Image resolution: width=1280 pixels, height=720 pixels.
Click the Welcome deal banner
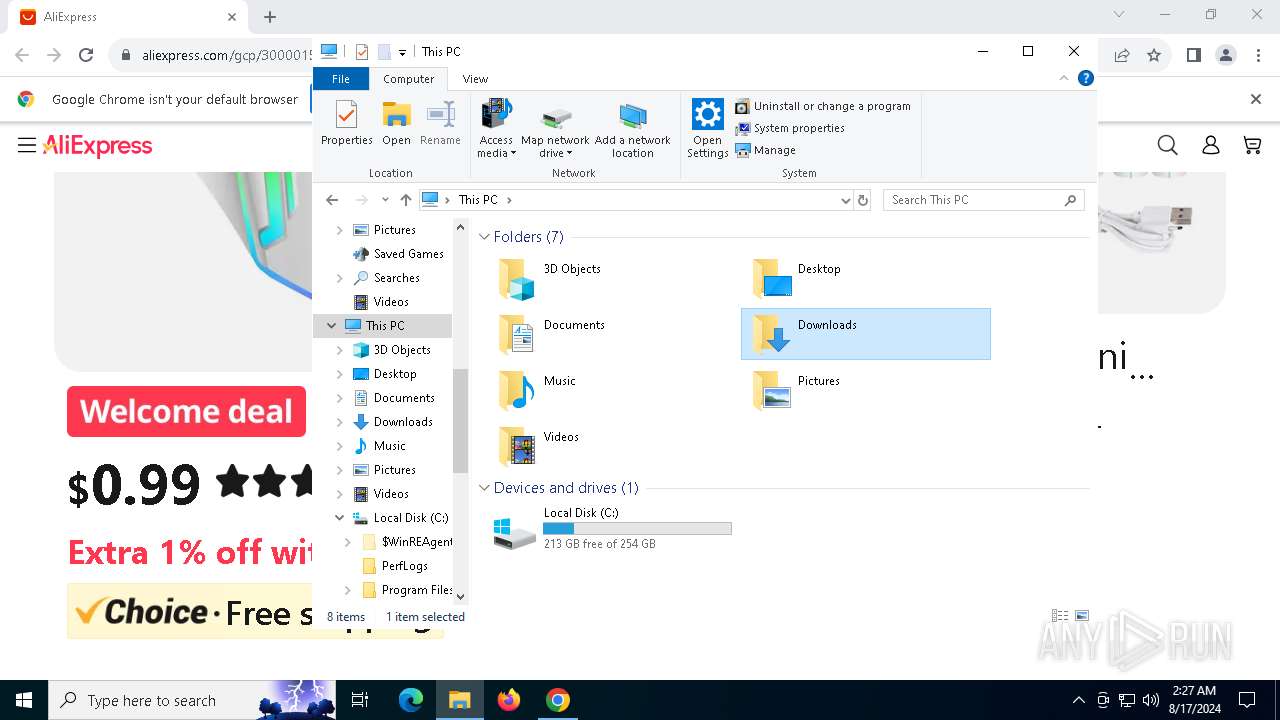[186, 412]
